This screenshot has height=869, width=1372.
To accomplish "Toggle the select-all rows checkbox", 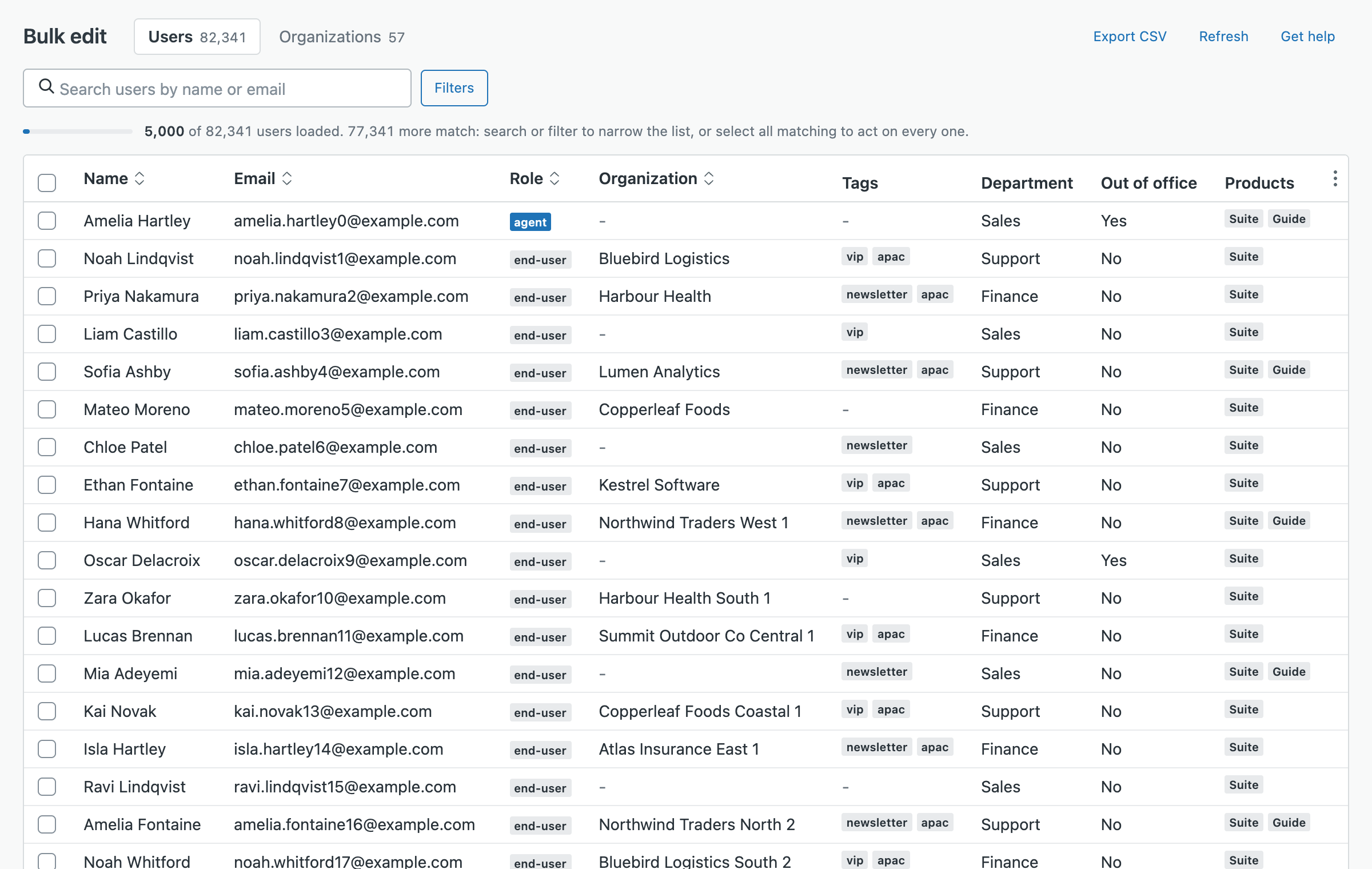I will 47,183.
